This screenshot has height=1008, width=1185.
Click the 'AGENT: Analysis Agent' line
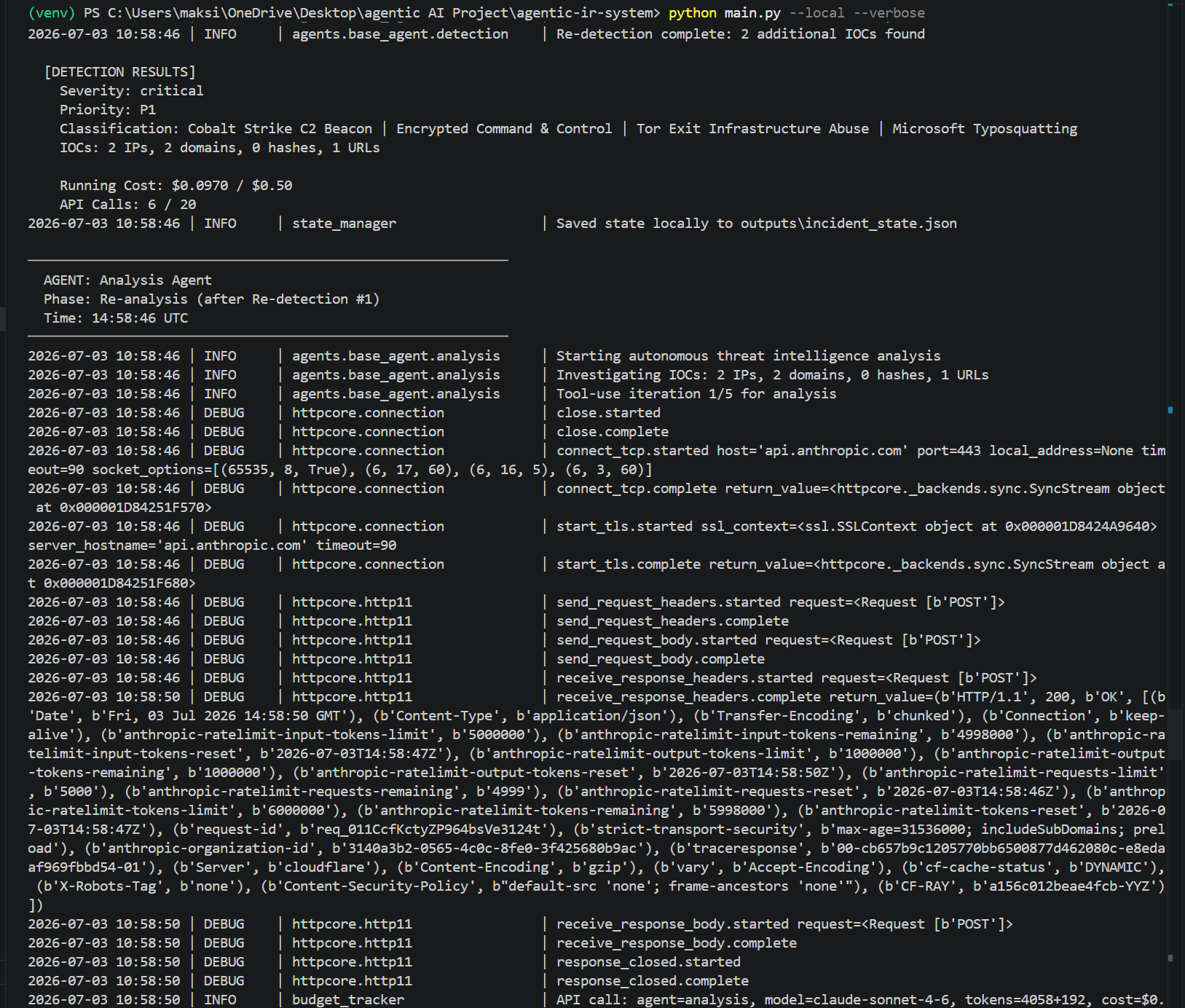point(128,280)
